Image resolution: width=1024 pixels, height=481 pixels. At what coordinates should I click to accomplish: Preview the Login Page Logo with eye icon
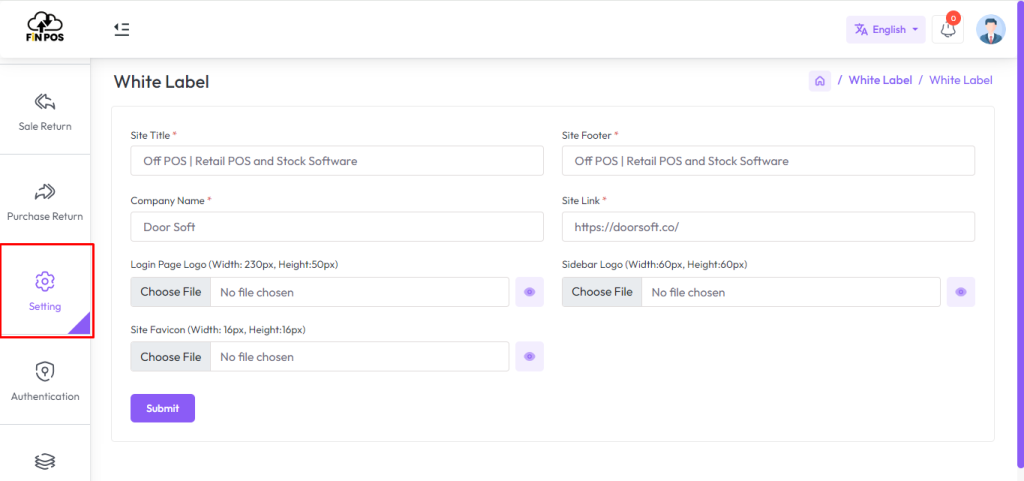click(530, 292)
